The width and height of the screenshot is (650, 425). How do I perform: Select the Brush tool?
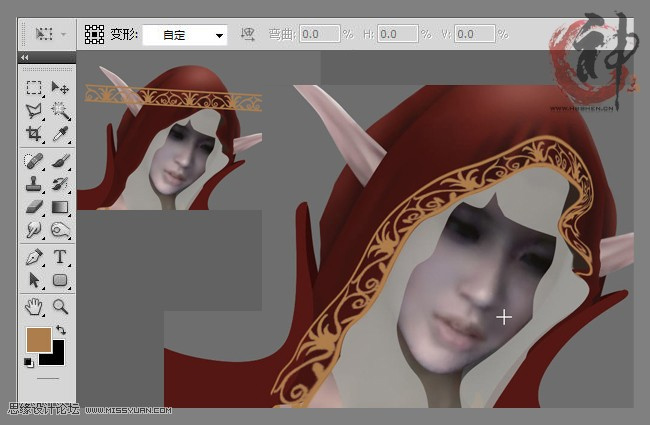click(61, 161)
